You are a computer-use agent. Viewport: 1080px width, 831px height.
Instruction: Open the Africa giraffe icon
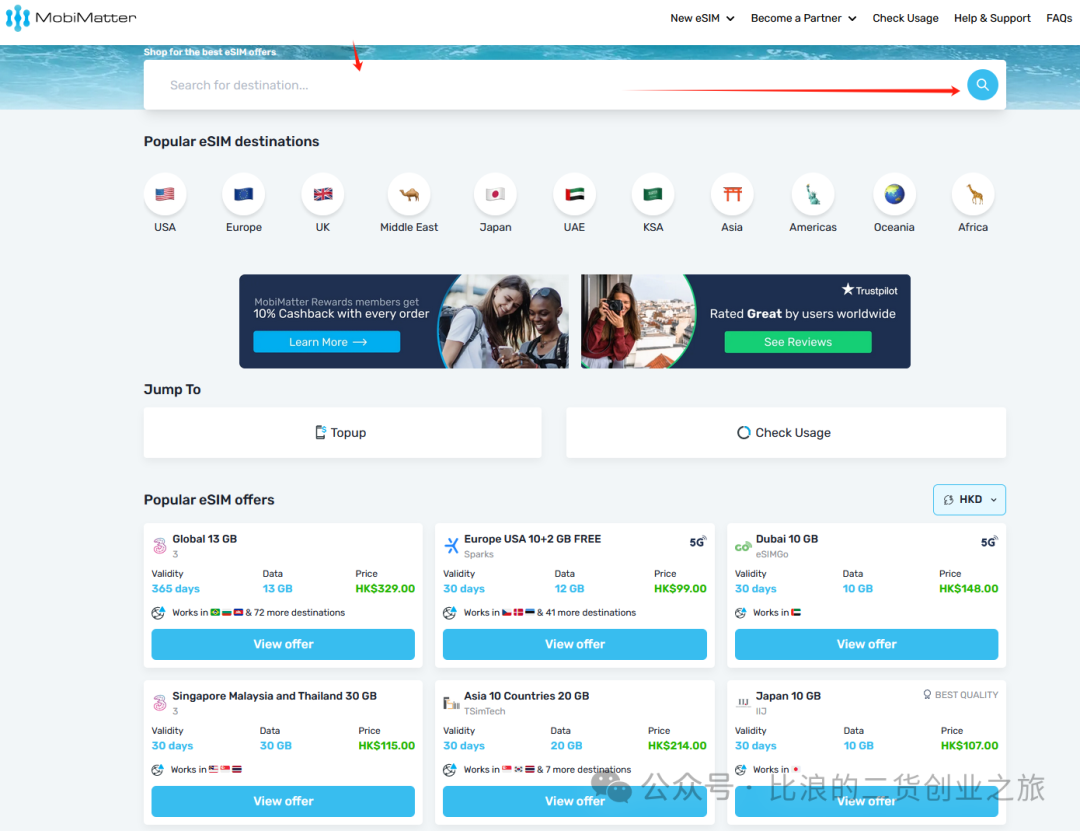(x=973, y=194)
